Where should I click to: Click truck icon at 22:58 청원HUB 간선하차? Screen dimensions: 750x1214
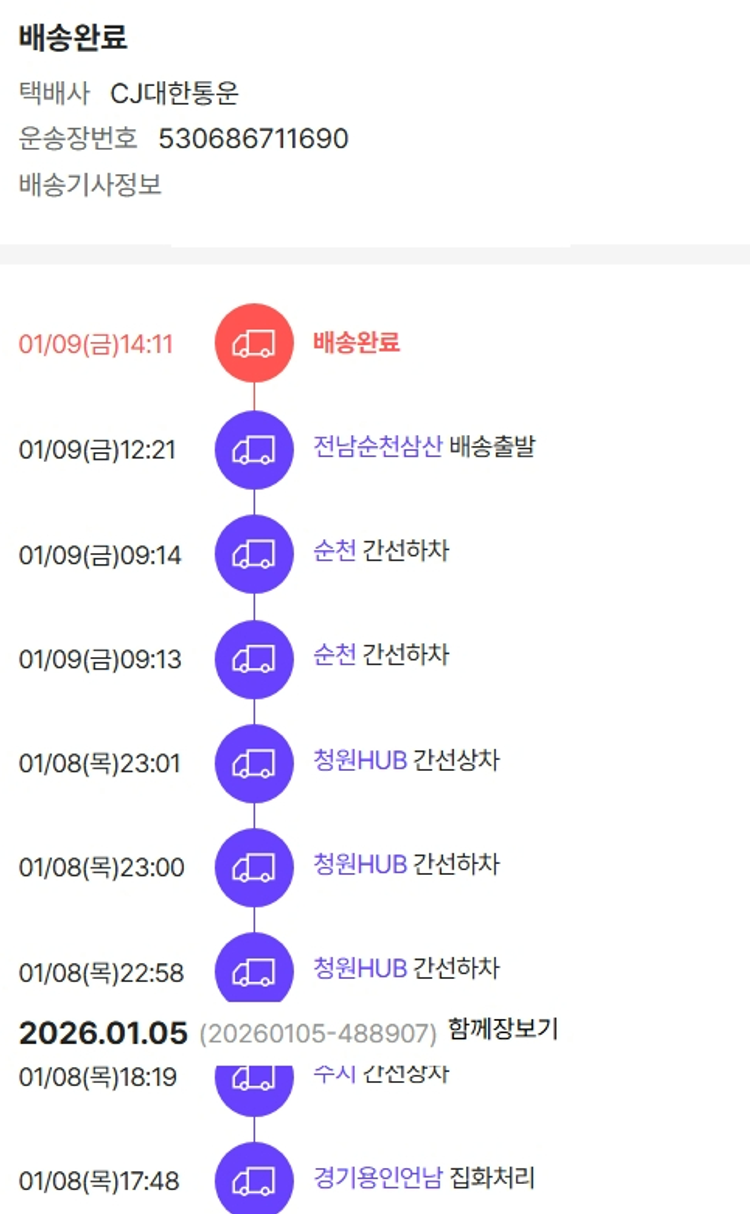(x=254, y=968)
